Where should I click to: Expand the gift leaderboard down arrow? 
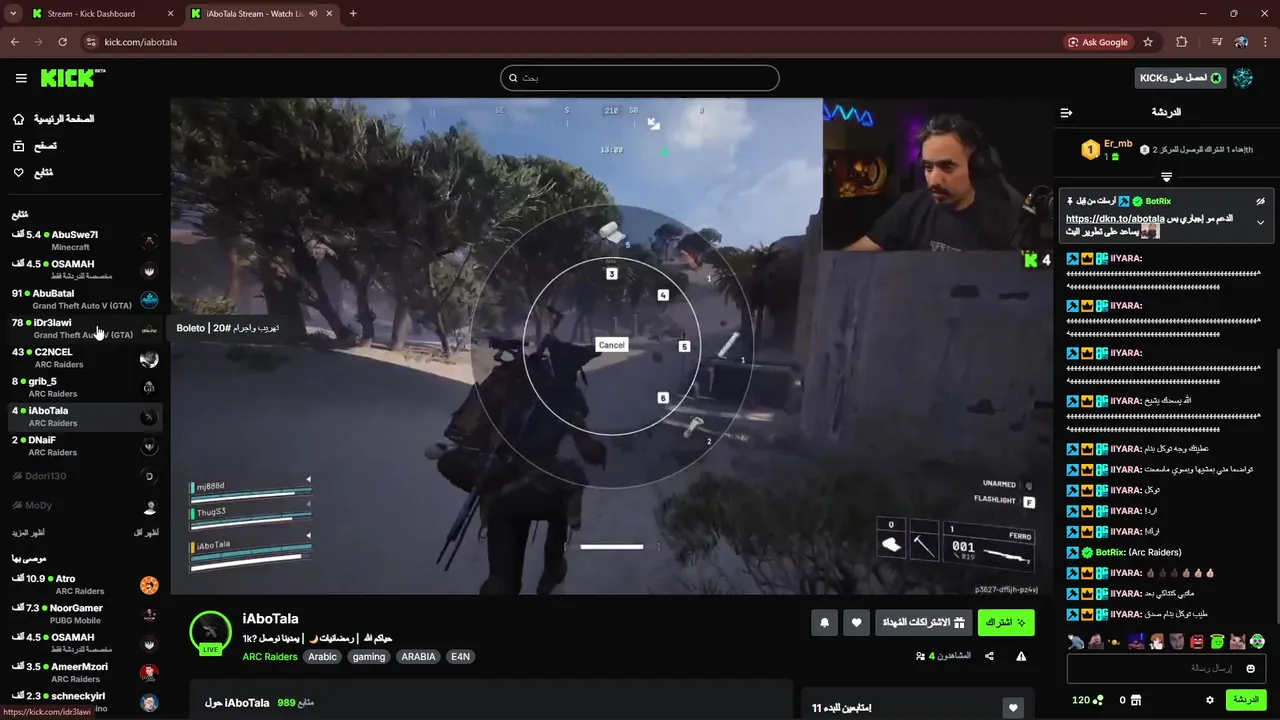point(1166,177)
